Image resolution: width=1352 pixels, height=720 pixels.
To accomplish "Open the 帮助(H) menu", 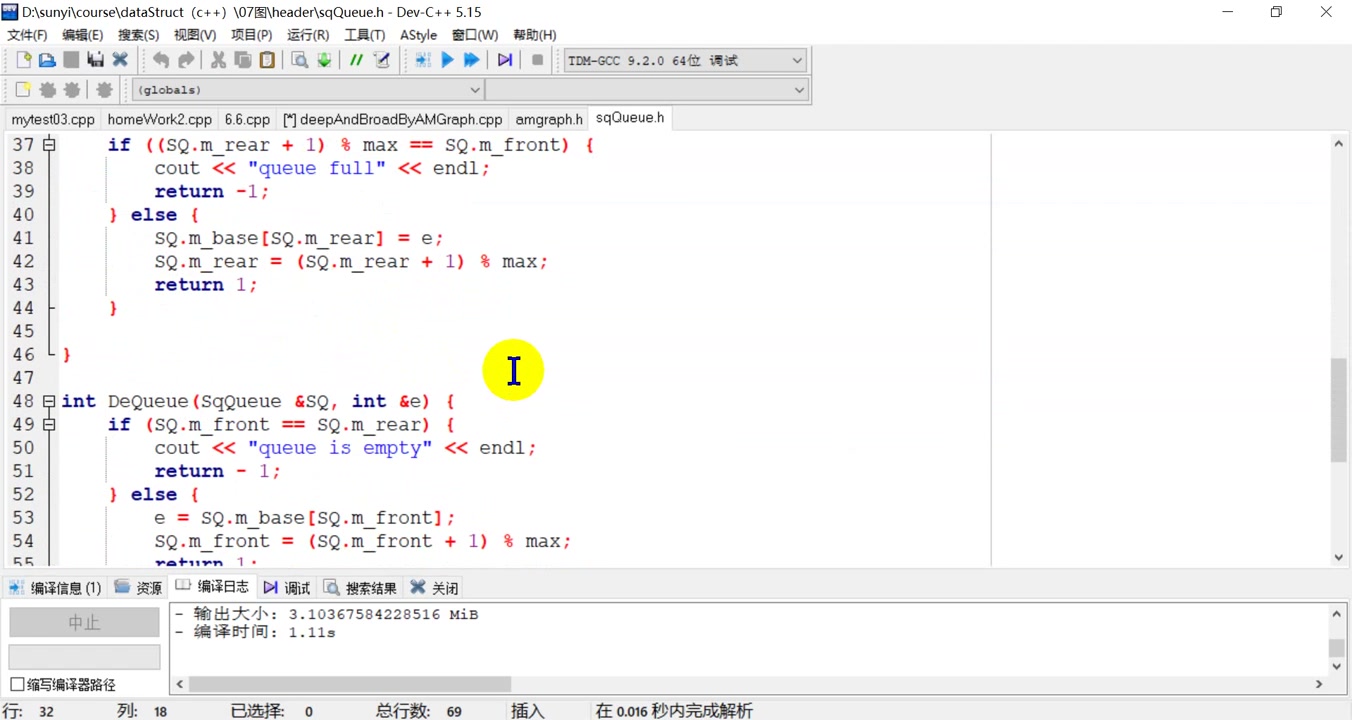I will click(535, 35).
